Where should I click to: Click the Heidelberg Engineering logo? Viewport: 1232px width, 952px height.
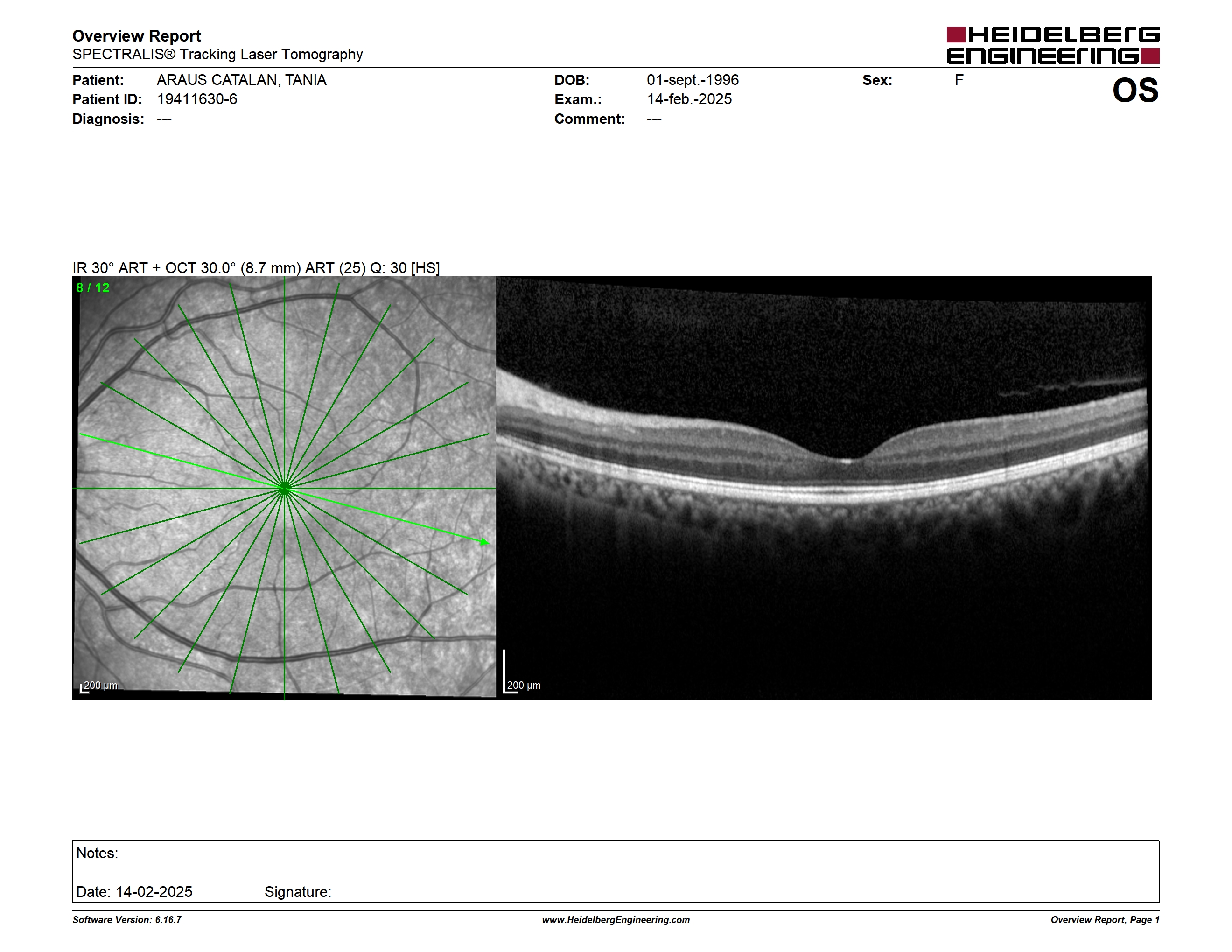pos(1053,45)
